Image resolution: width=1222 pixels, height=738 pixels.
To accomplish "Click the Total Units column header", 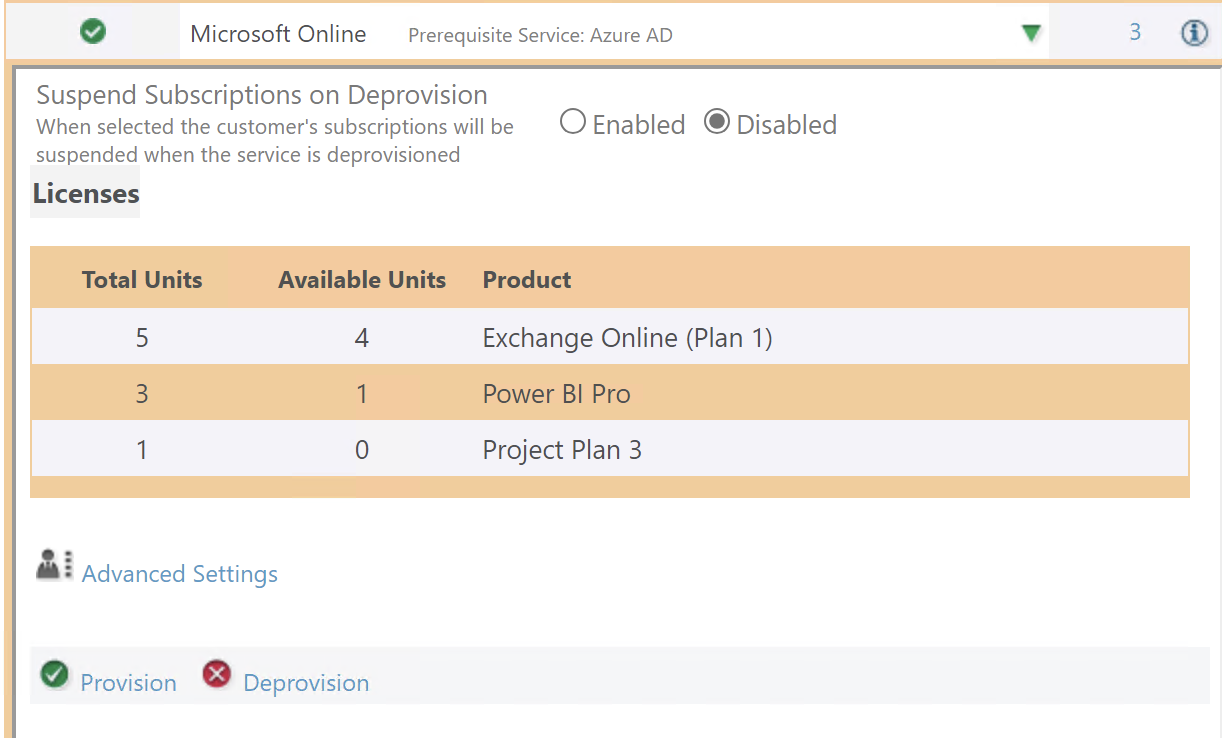I will point(142,280).
